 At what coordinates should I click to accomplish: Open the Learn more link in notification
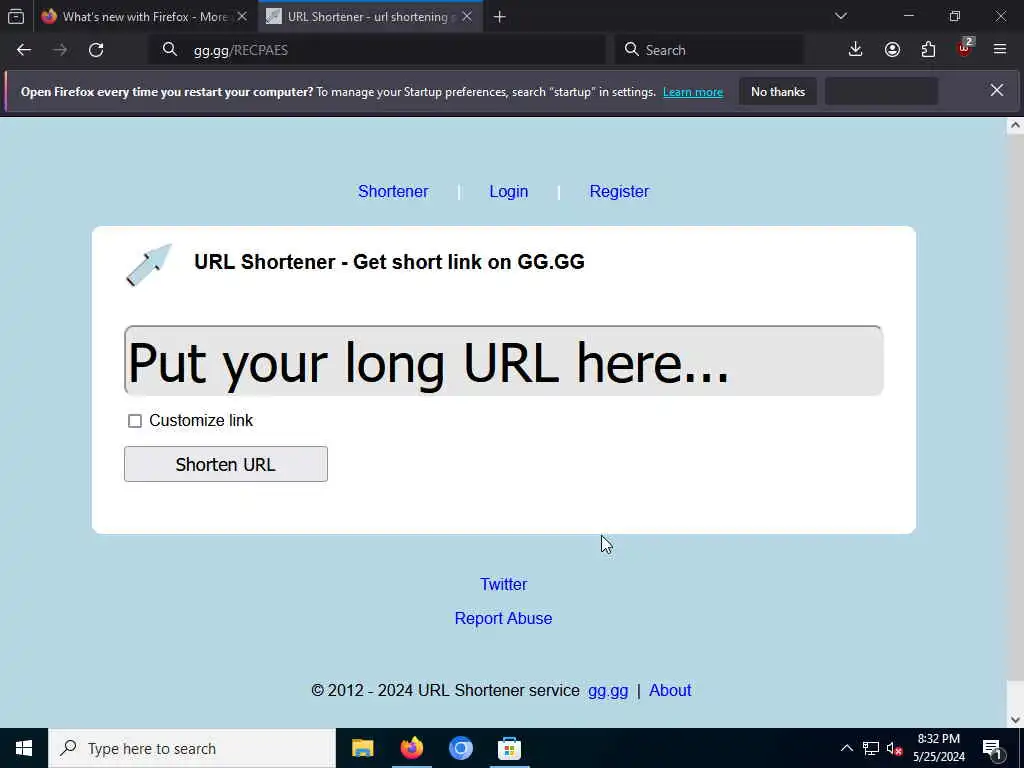coord(693,92)
